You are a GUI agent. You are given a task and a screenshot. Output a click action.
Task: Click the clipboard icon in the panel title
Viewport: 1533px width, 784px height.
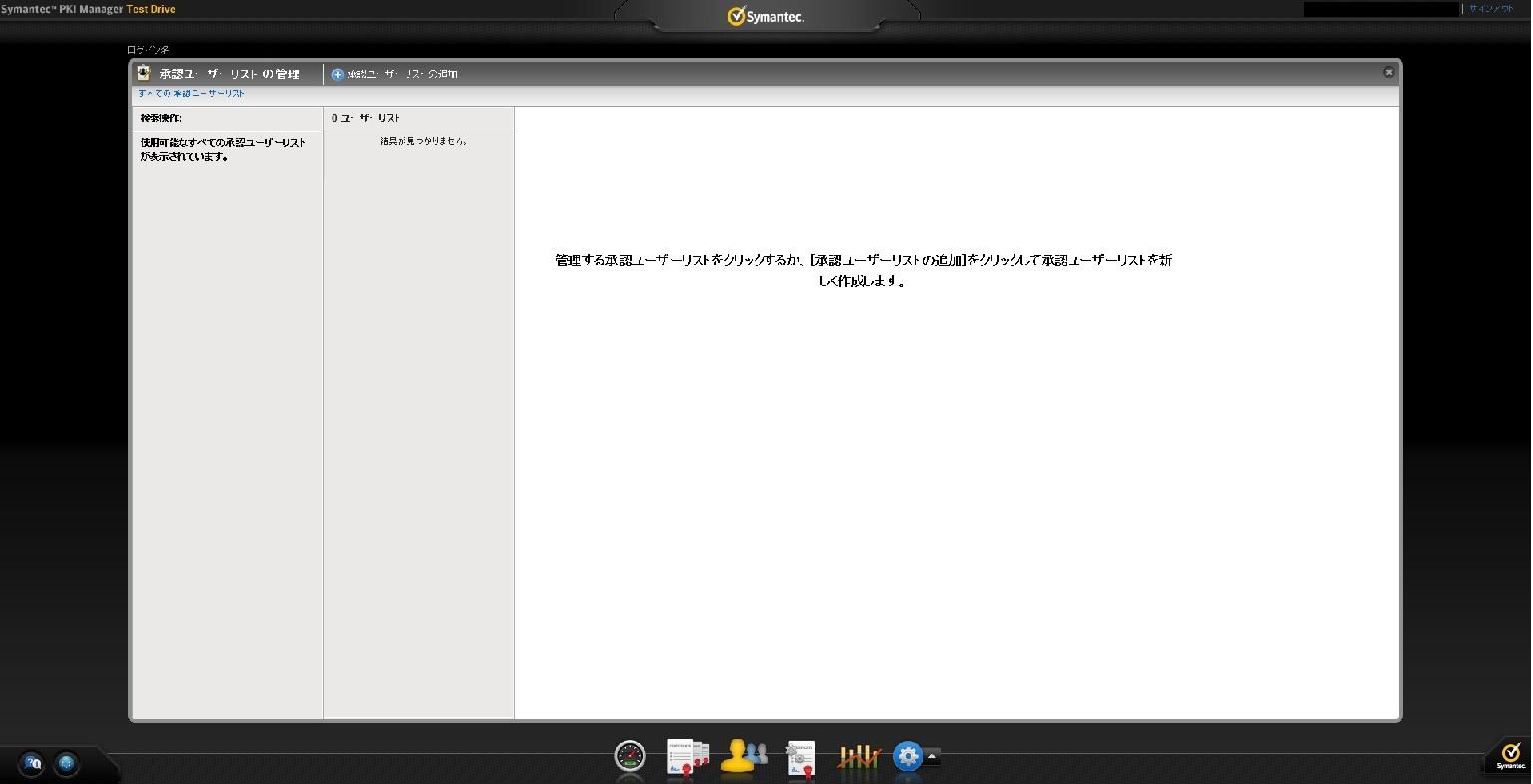tap(144, 73)
